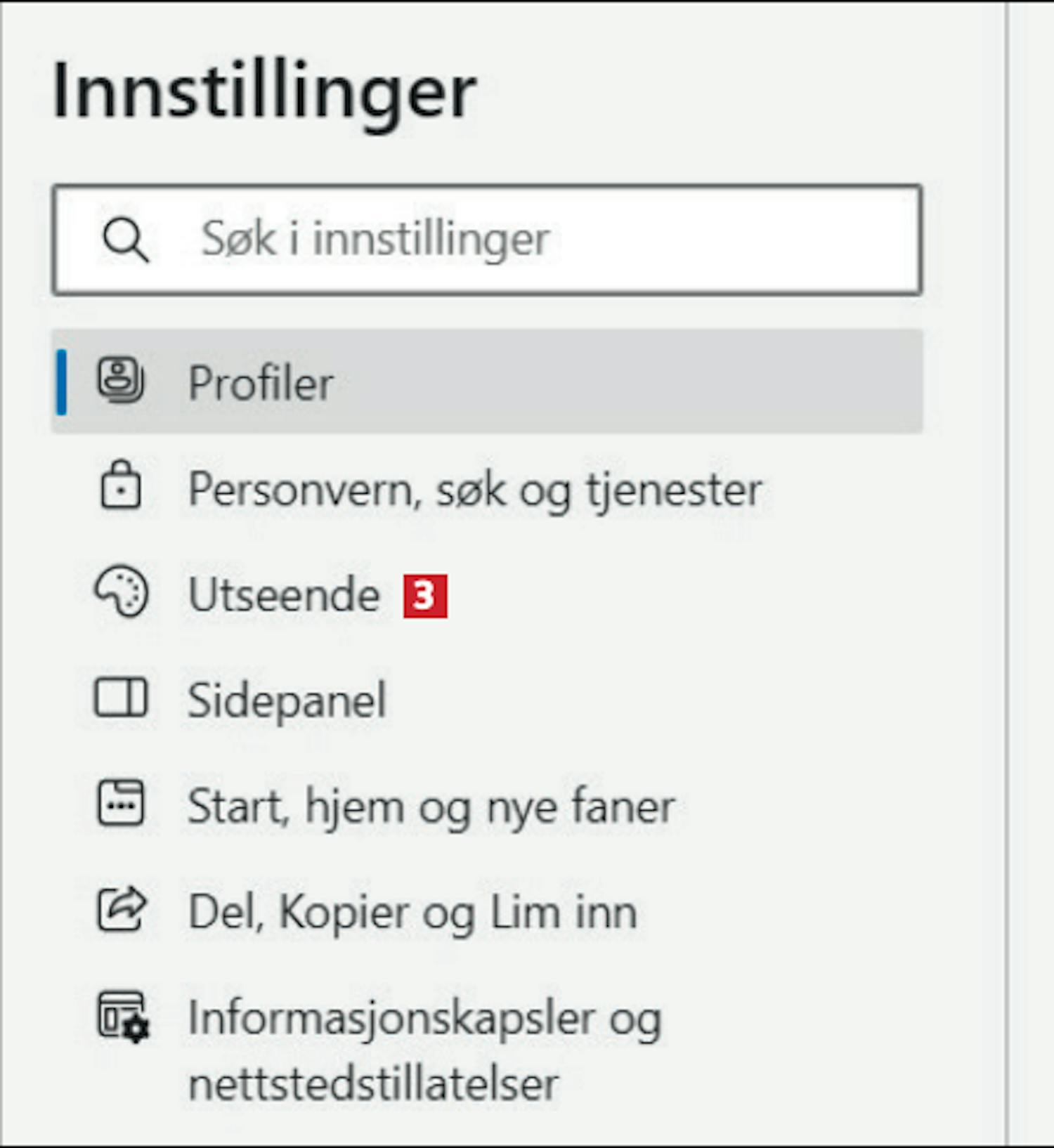The width and height of the screenshot is (1054, 1148).
Task: Go to Sidepanel settings
Action: (x=287, y=701)
